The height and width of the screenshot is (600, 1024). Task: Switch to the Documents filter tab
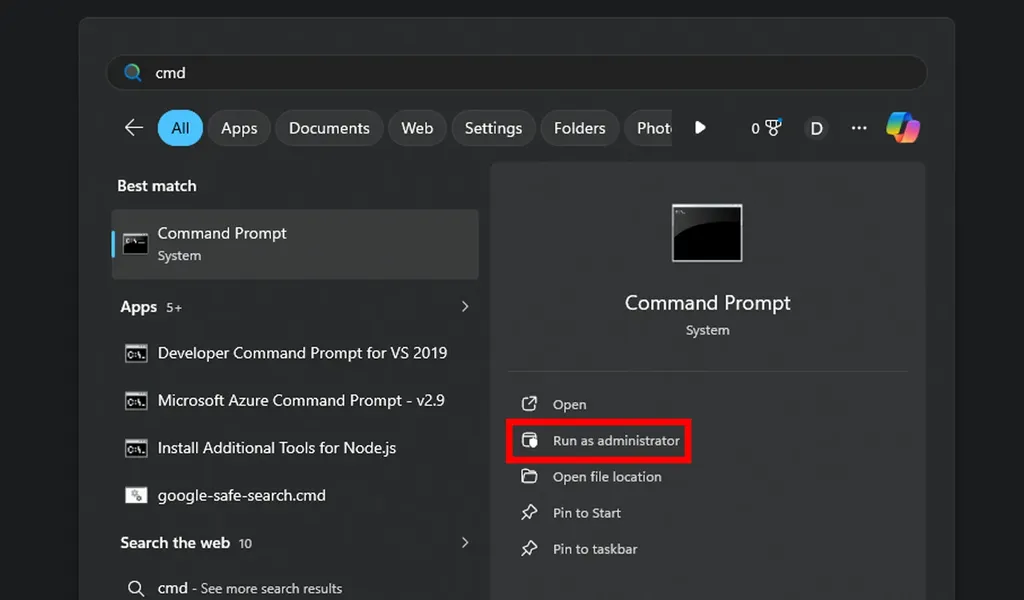click(329, 128)
